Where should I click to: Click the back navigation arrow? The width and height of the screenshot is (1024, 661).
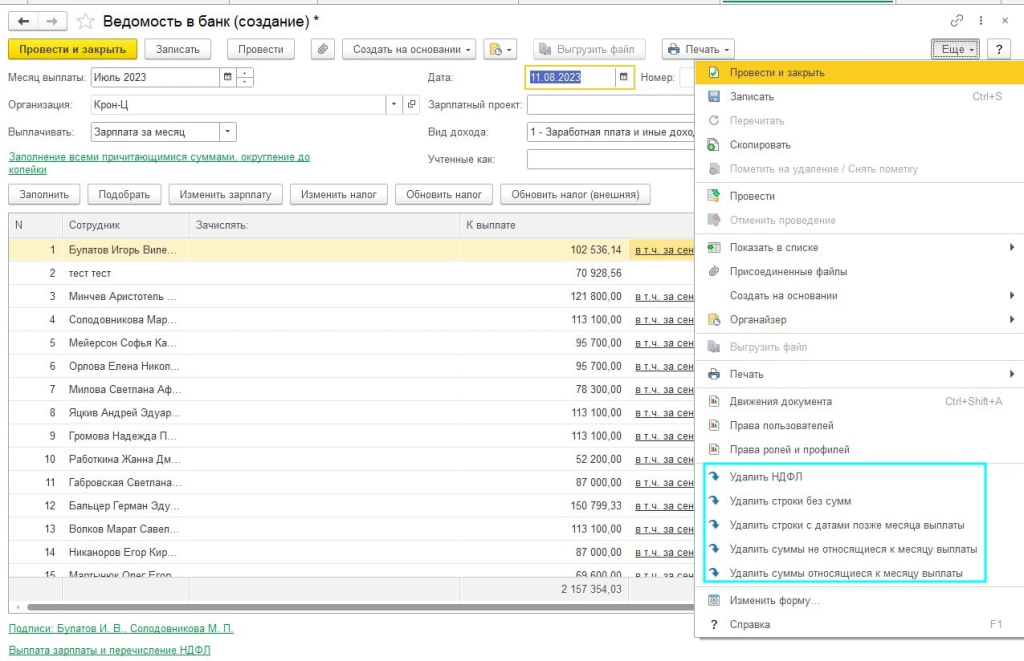tap(22, 21)
